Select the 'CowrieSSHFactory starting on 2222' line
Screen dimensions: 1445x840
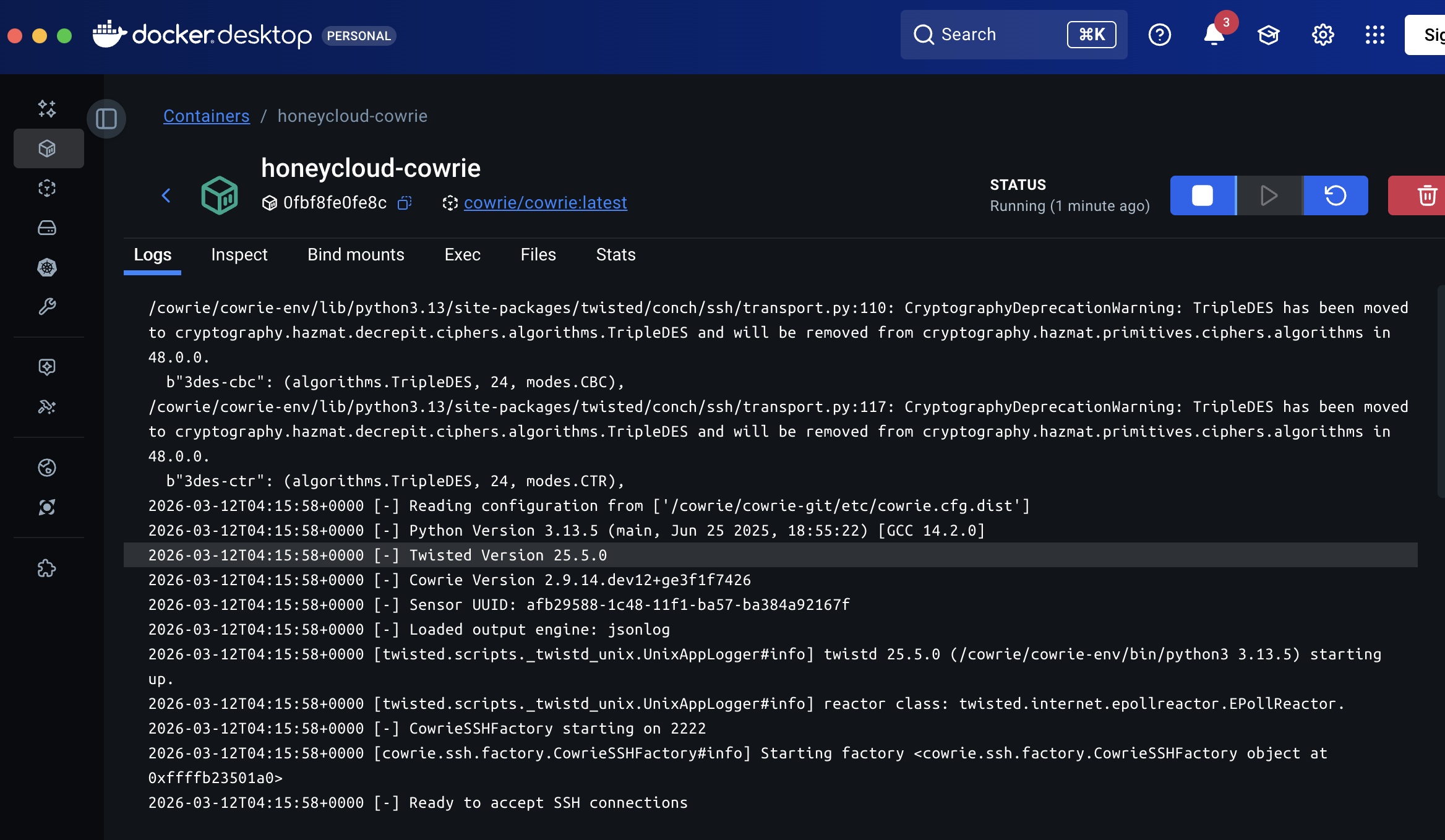click(771, 728)
